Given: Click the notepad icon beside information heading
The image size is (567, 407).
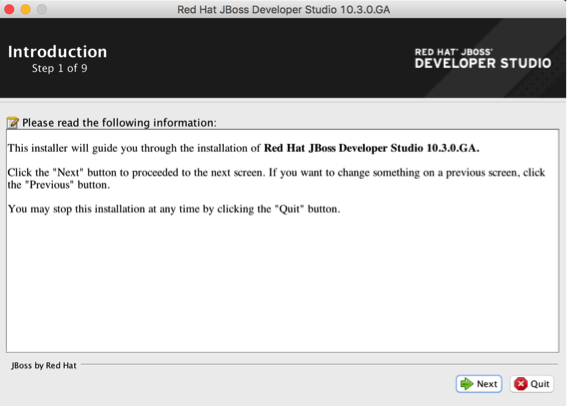Looking at the screenshot, I should tap(13, 123).
